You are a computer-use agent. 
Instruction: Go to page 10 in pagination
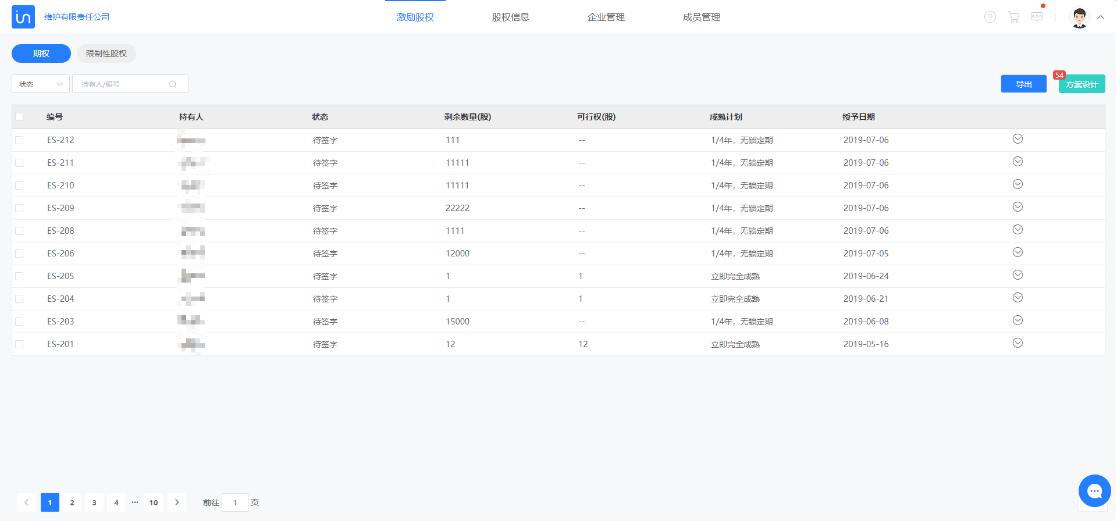(x=153, y=502)
